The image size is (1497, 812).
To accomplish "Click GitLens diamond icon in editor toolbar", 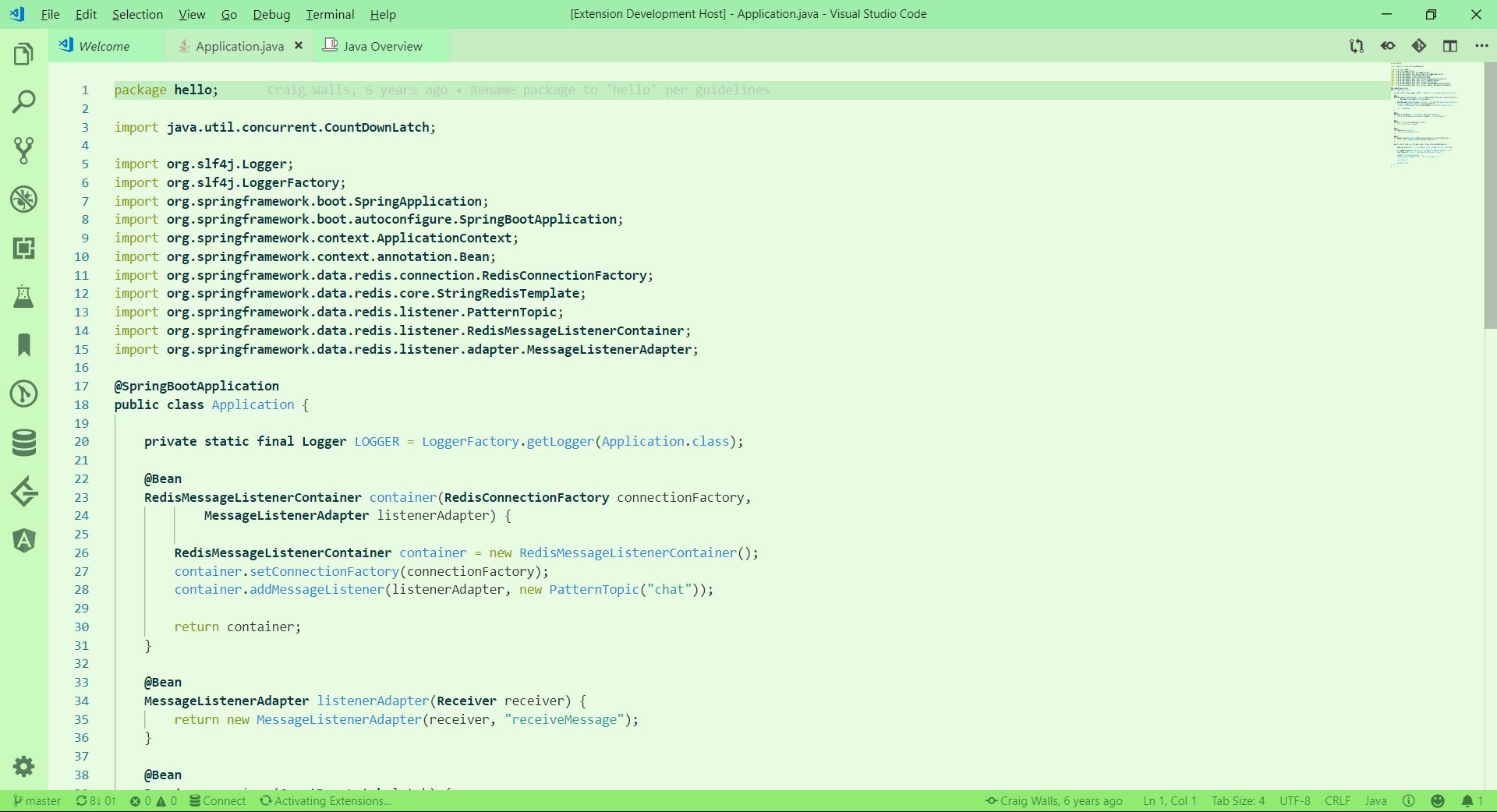I will [x=1419, y=46].
